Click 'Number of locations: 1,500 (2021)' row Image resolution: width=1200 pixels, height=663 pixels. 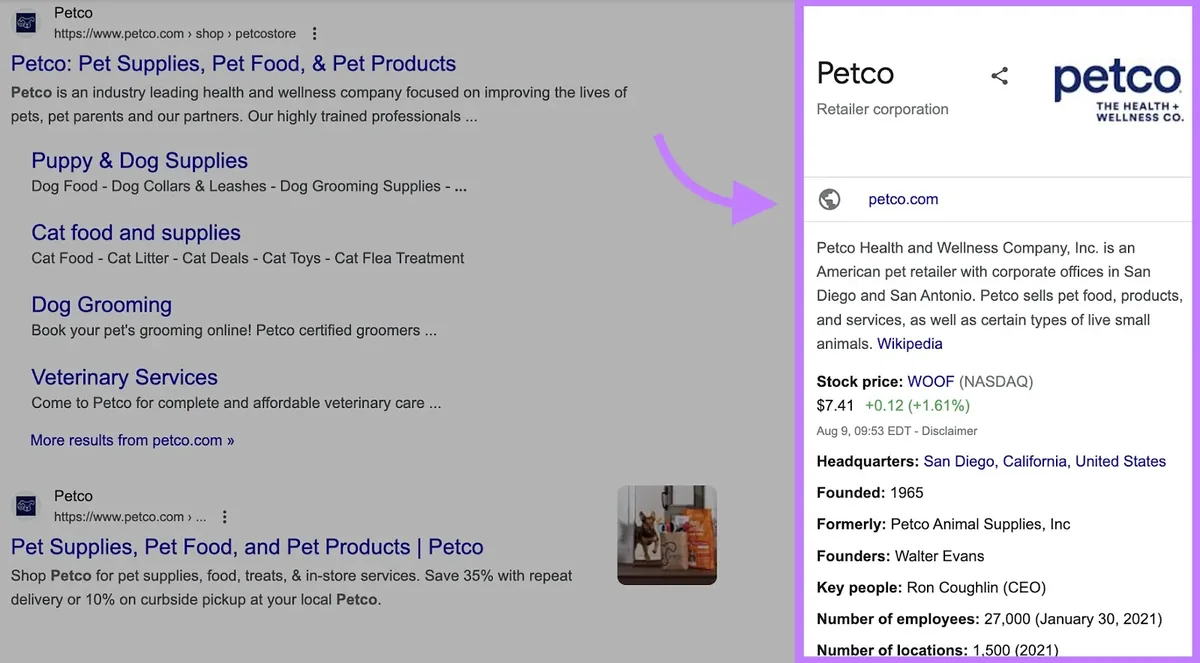pyautogui.click(x=937, y=650)
